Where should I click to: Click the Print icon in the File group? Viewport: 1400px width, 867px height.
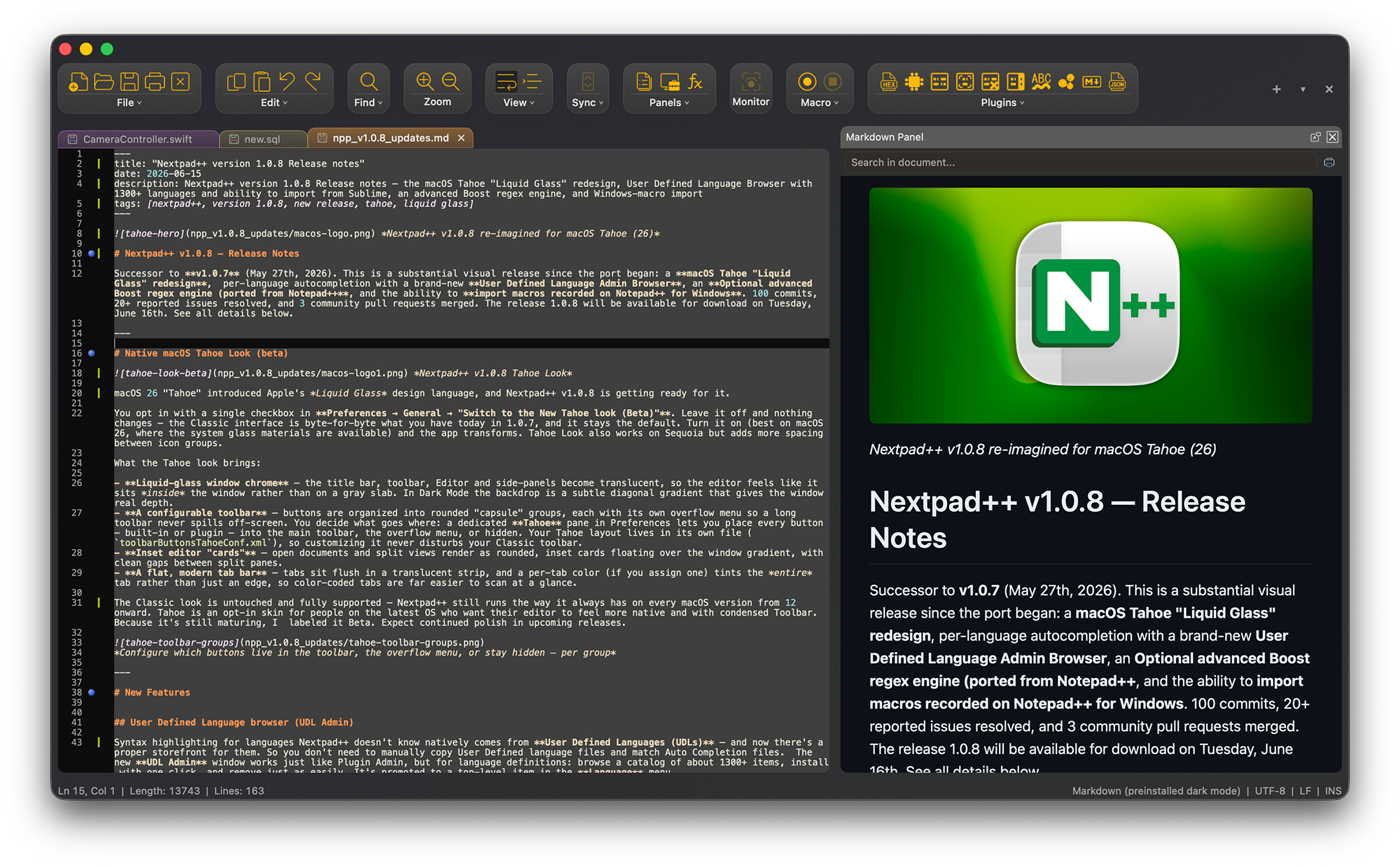[x=155, y=82]
